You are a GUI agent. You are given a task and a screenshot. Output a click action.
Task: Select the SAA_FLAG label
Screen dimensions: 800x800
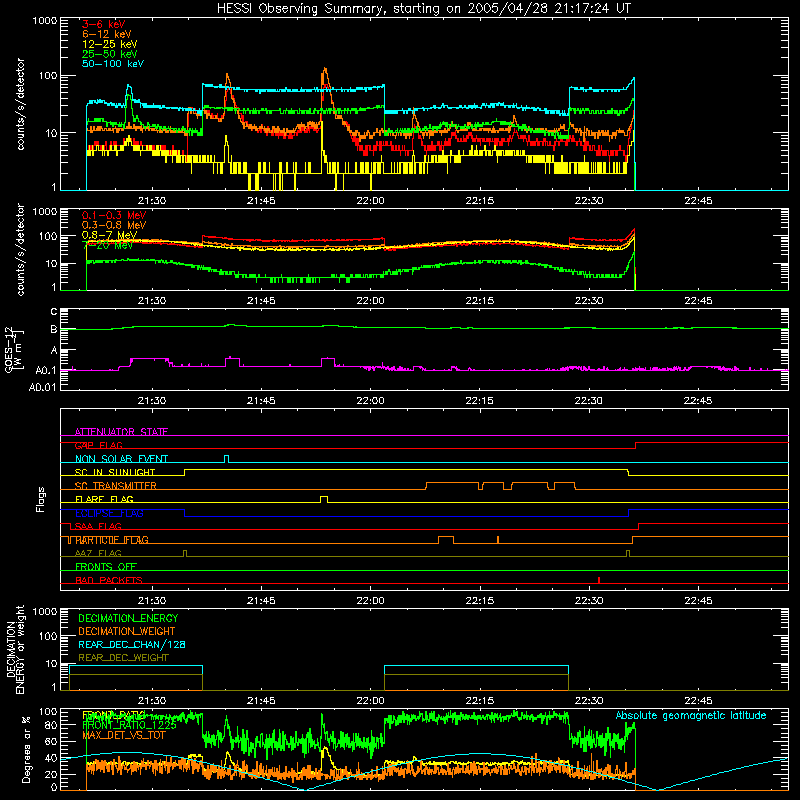[x=98, y=526]
